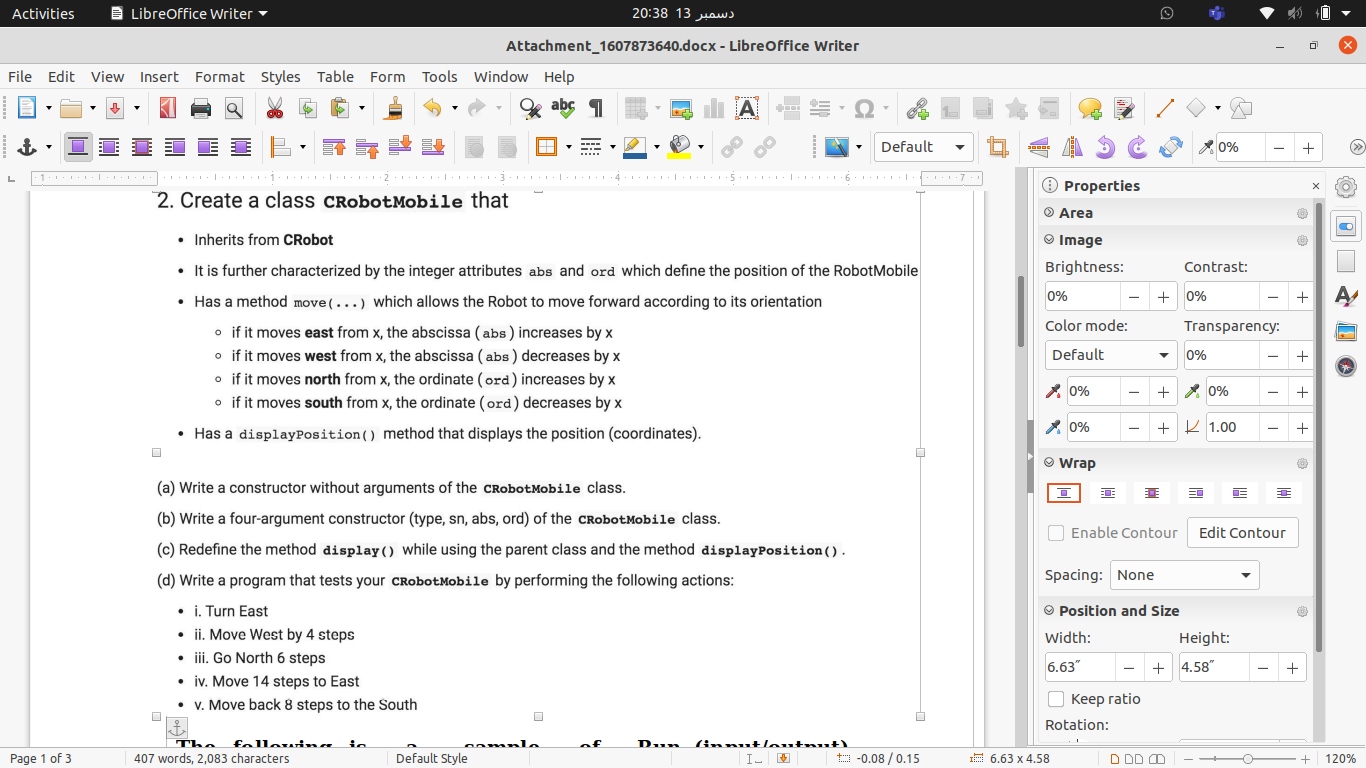Export document directly as PDF

(x=168, y=108)
